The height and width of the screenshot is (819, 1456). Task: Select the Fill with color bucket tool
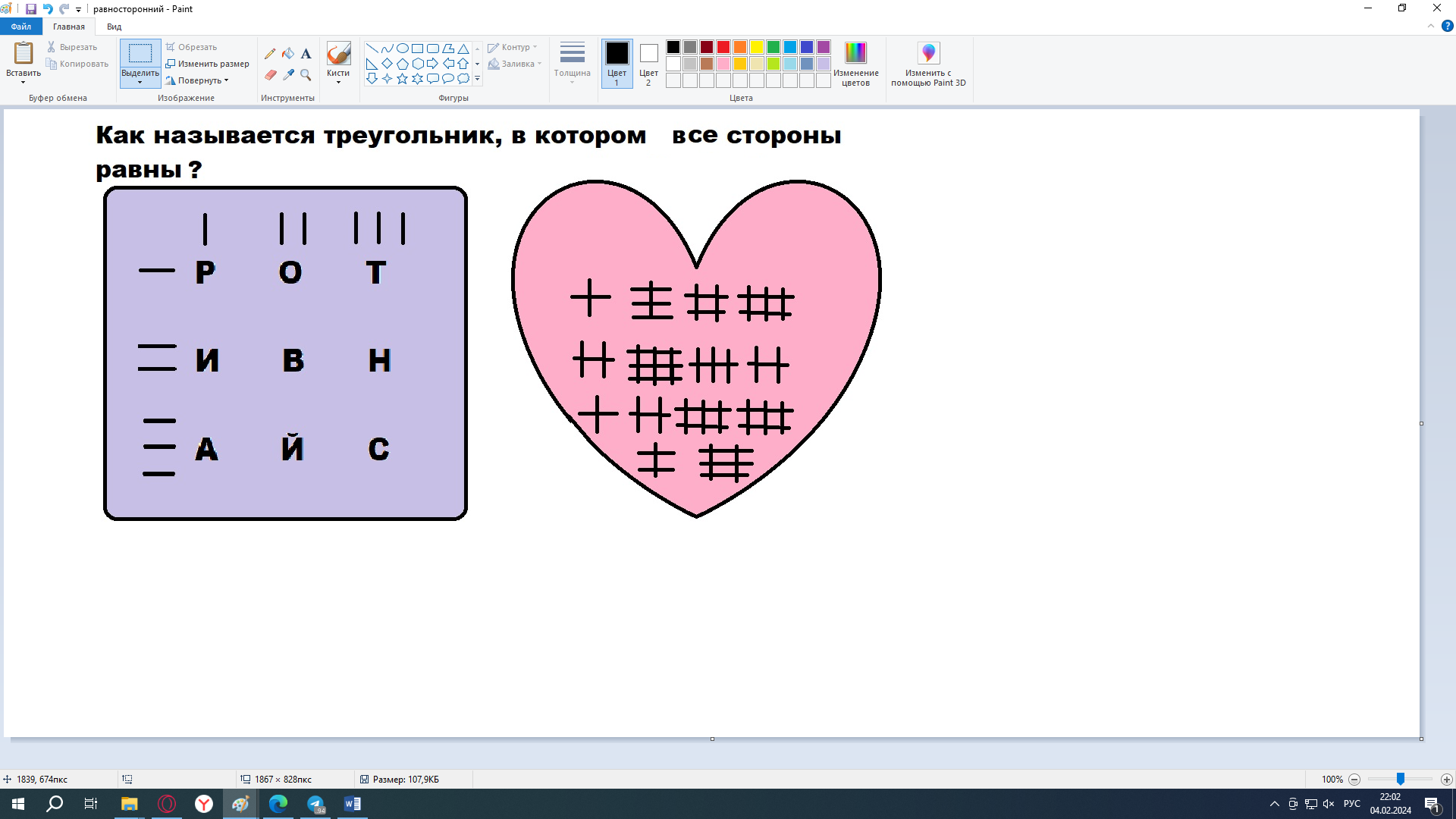pyautogui.click(x=288, y=54)
